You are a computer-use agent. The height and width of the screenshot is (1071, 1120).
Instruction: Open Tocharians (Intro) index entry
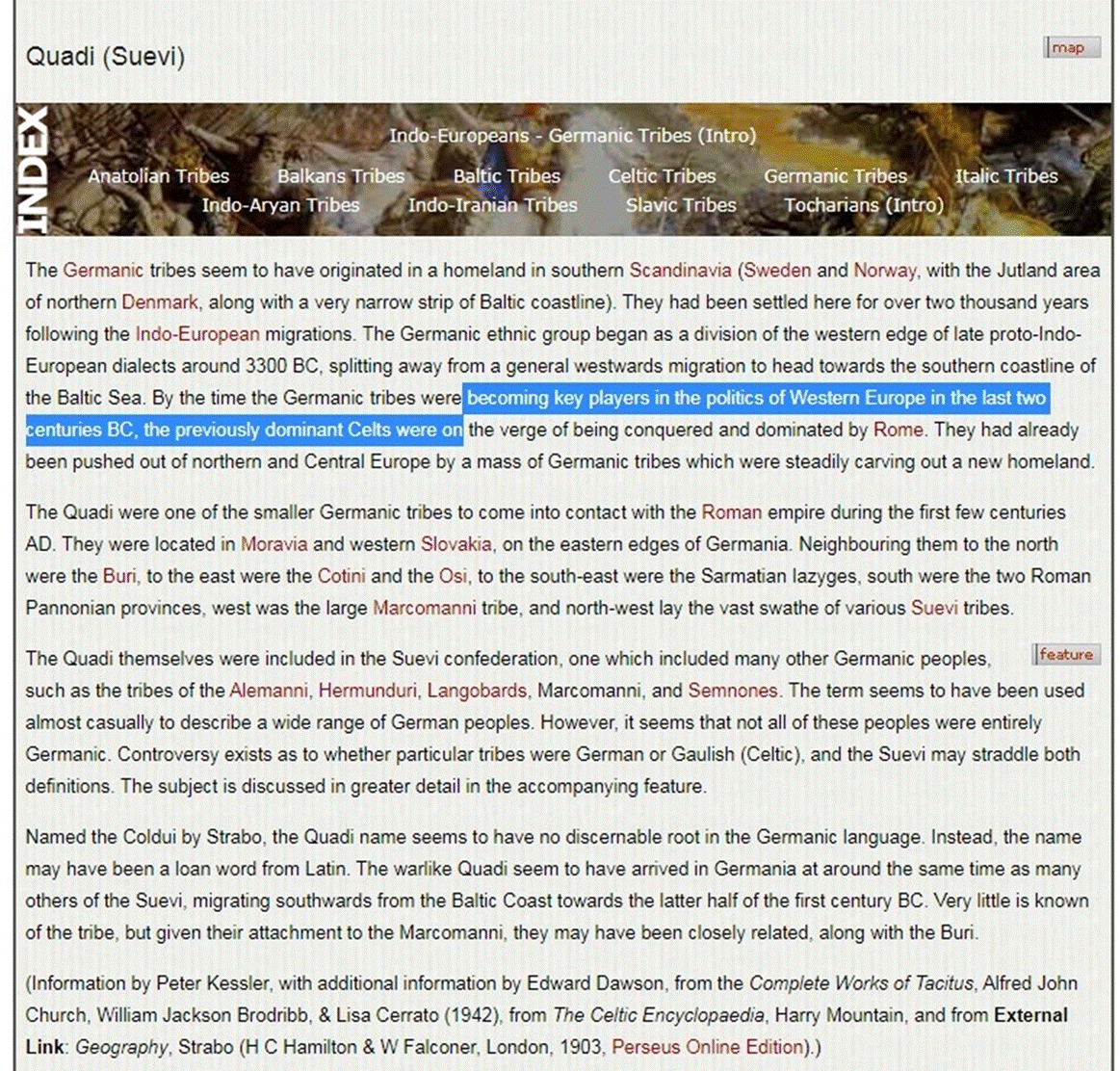pos(864,205)
